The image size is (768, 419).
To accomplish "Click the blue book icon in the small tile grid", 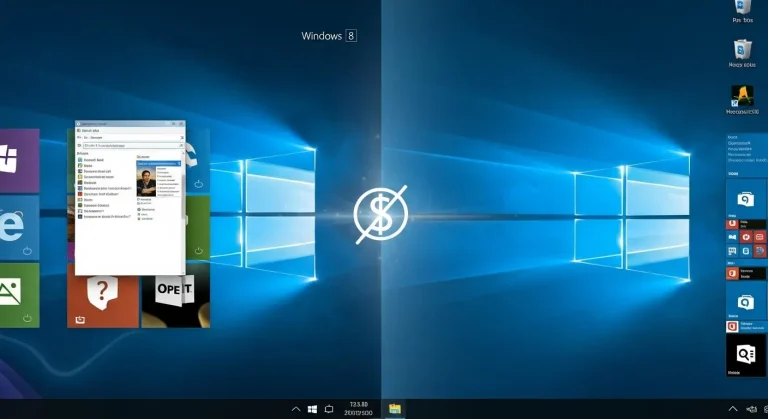I will (x=732, y=237).
